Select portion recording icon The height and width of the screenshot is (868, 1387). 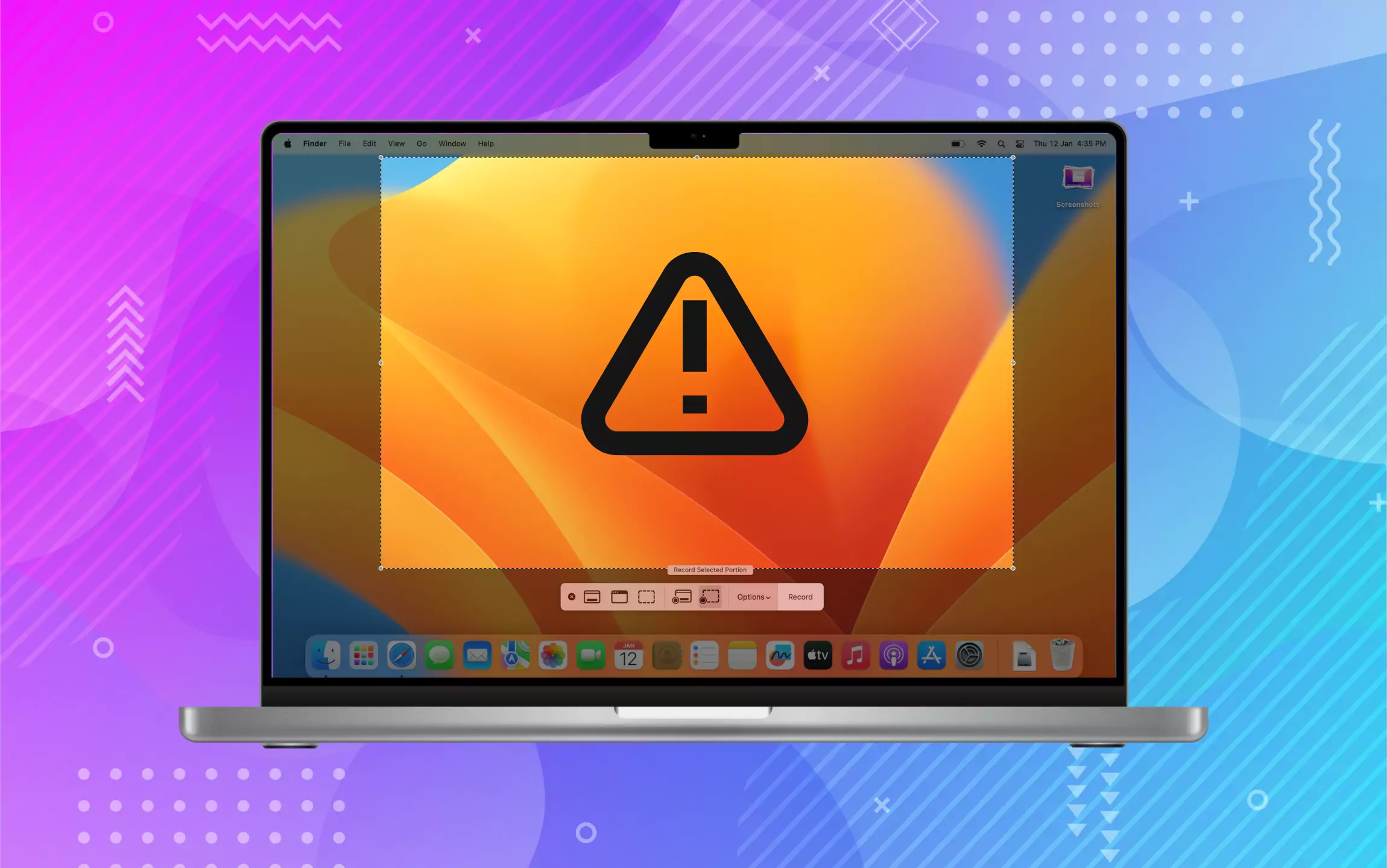coord(712,597)
